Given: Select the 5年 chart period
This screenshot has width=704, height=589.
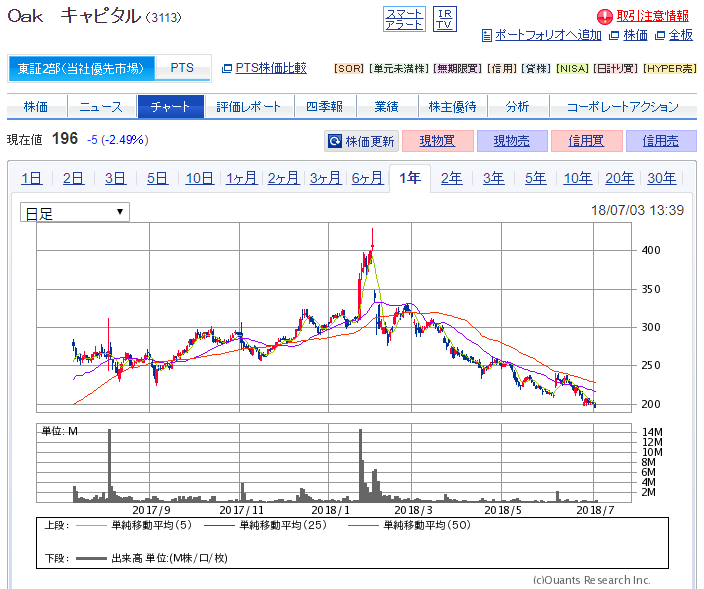Looking at the screenshot, I should 536,178.
